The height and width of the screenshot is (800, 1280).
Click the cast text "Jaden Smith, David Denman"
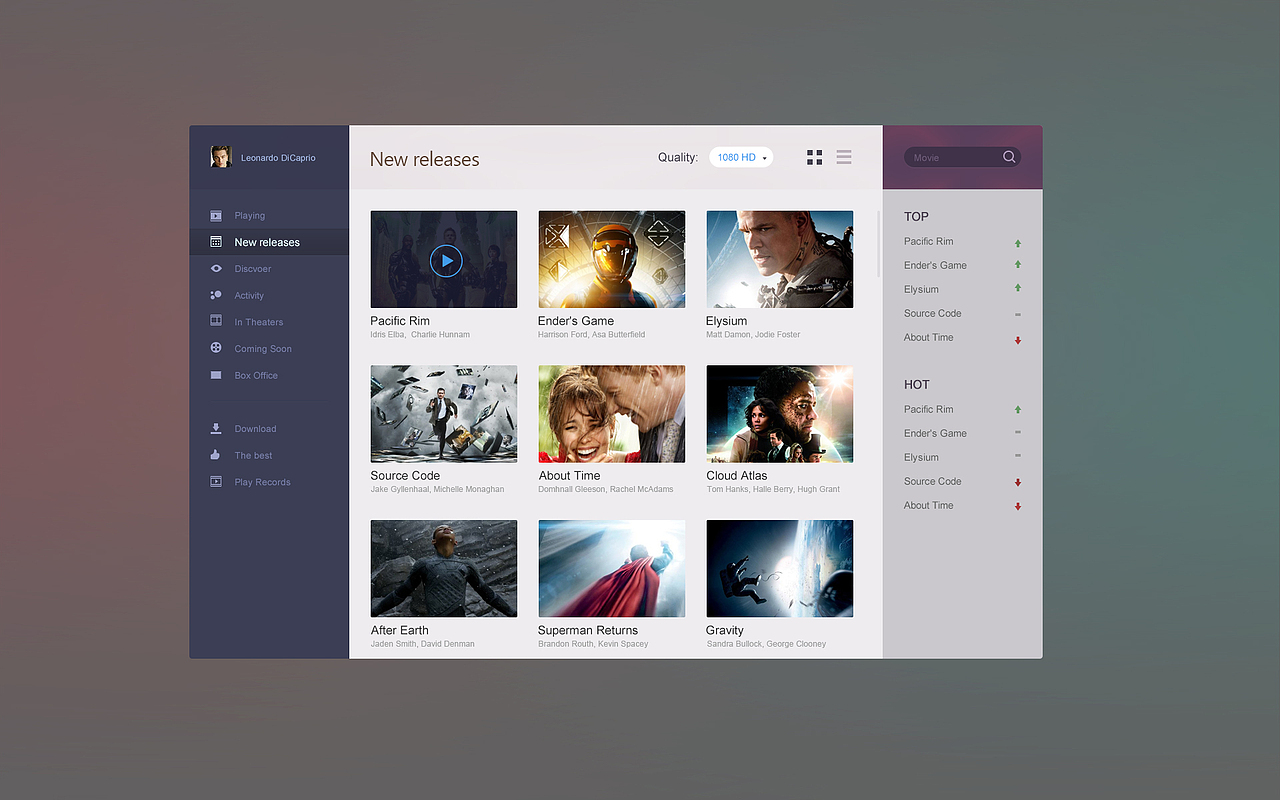coord(422,644)
